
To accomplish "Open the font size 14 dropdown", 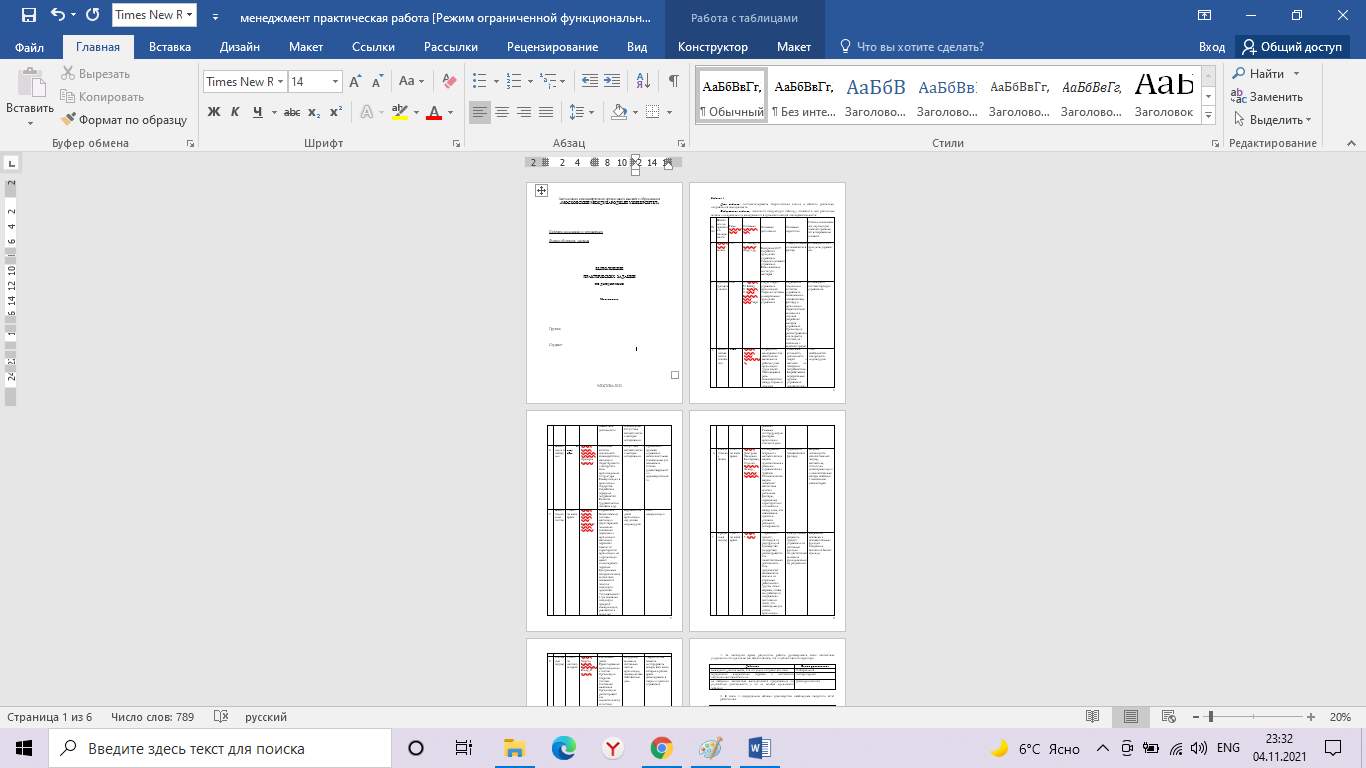I will 335,82.
